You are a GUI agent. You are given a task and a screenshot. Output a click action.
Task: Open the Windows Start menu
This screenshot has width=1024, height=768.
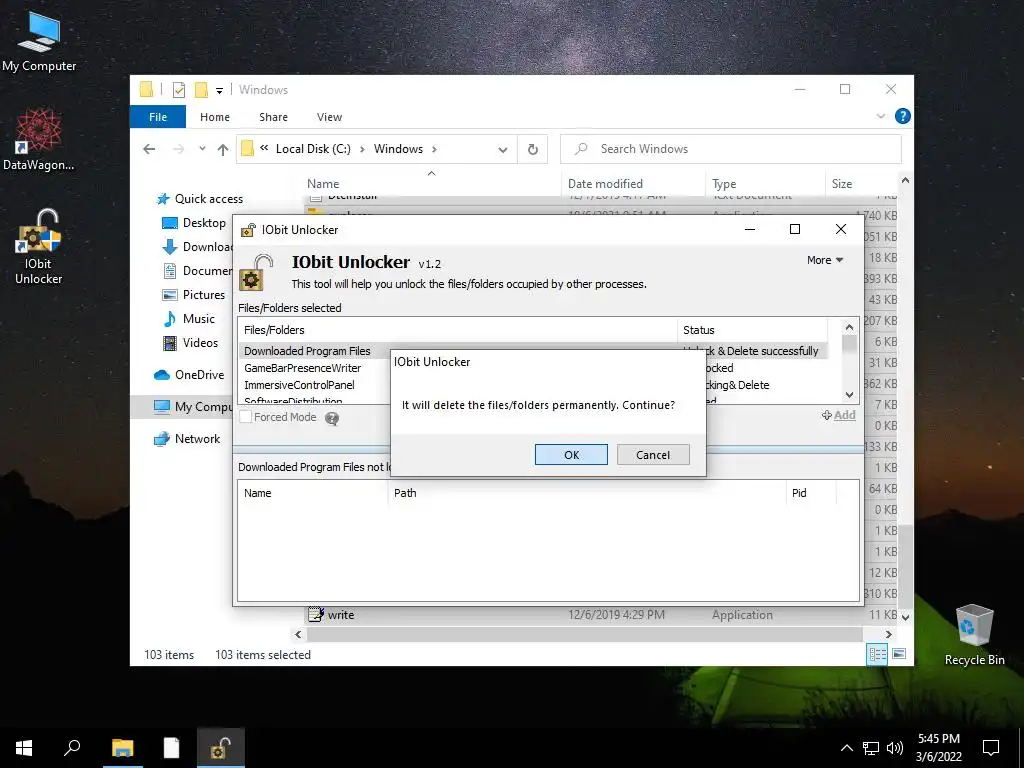pyautogui.click(x=24, y=748)
